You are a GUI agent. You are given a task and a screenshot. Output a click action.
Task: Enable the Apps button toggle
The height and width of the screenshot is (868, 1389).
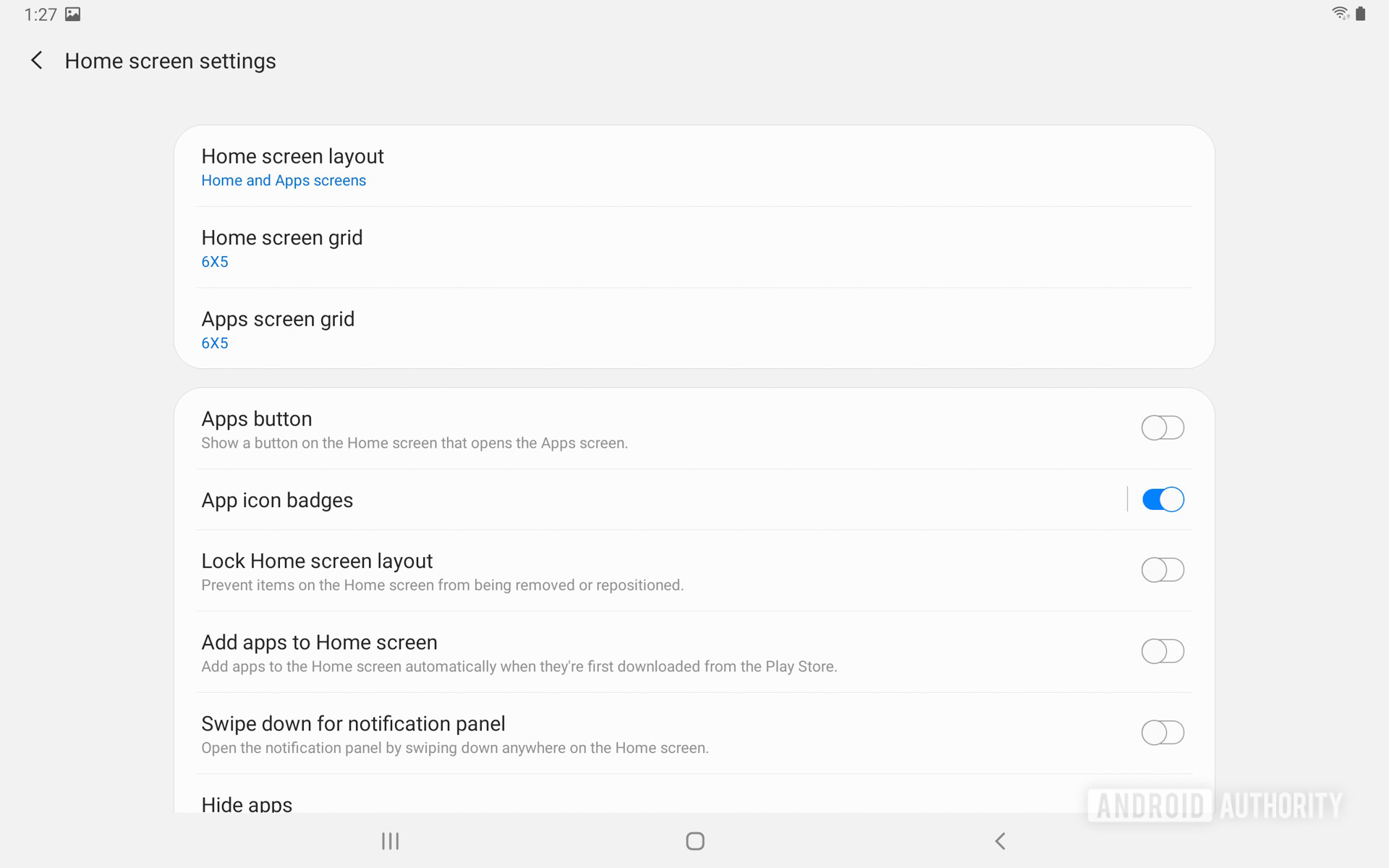point(1162,427)
